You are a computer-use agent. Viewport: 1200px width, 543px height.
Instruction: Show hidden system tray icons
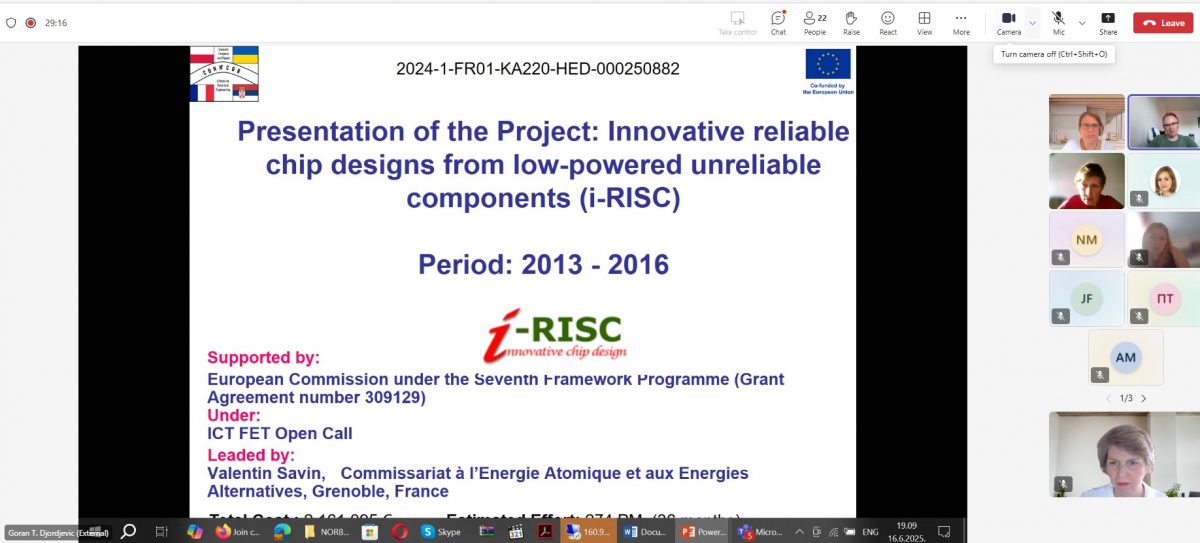[801, 532]
